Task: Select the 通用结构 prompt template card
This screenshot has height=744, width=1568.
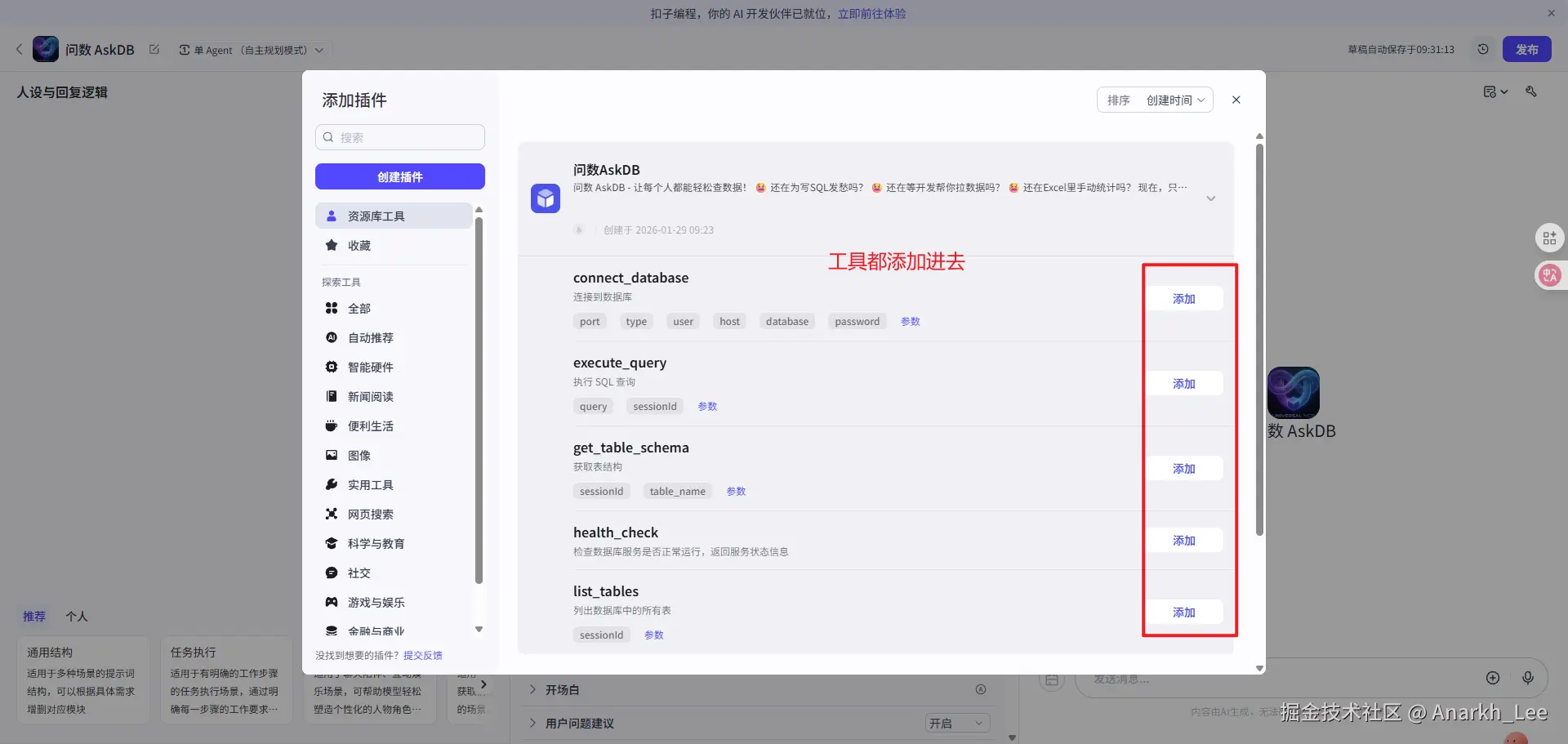Action: tap(82, 679)
